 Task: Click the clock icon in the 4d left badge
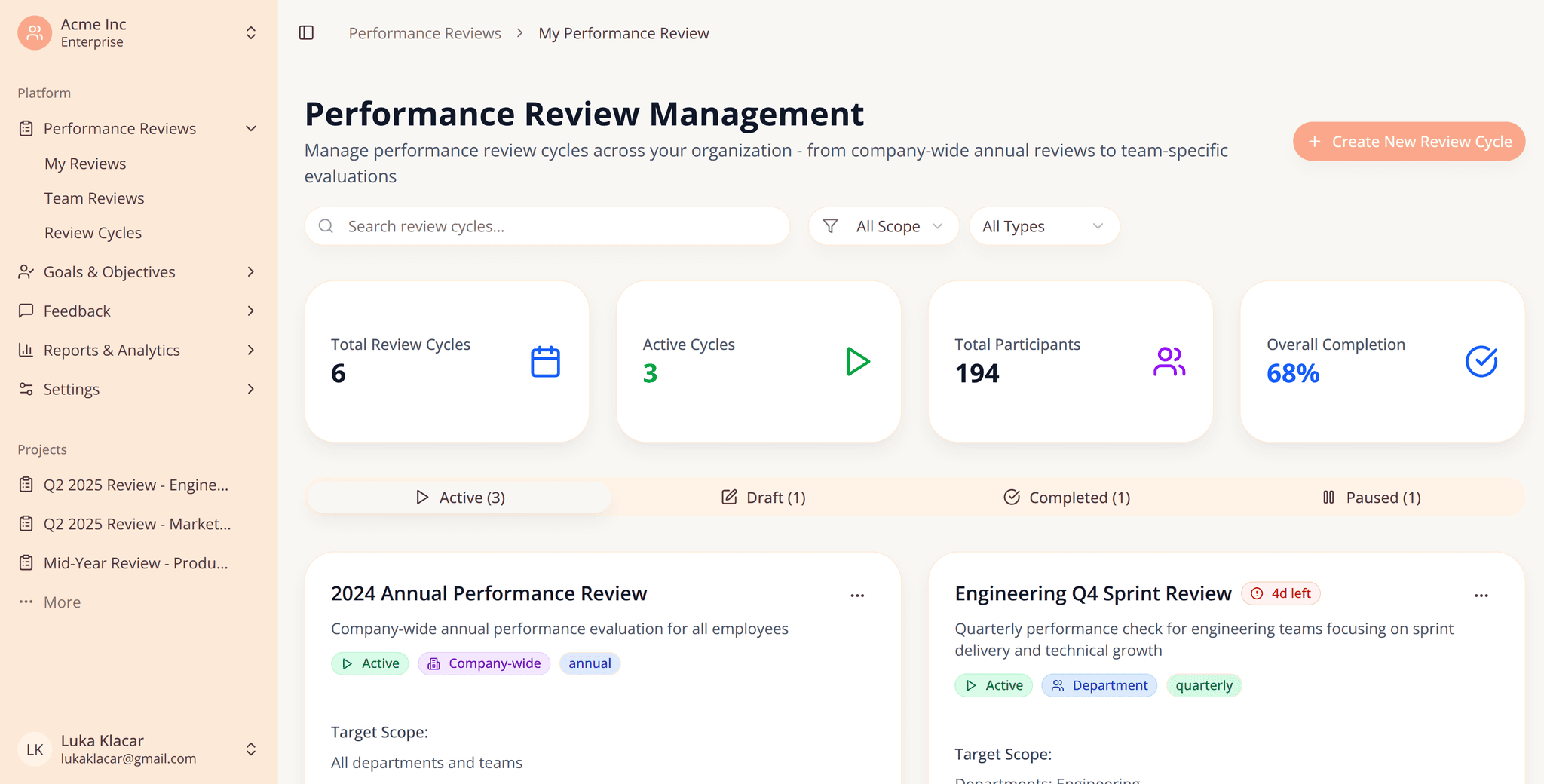click(1257, 593)
